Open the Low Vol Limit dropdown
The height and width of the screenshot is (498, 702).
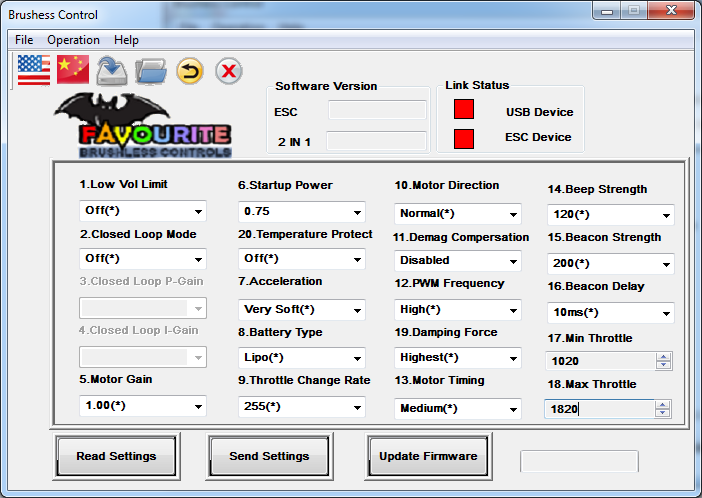pos(142,211)
